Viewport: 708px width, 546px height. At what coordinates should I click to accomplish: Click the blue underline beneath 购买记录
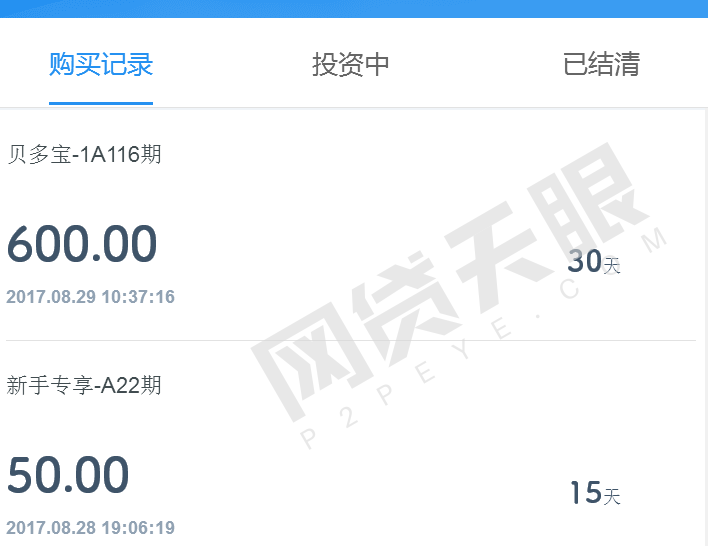pos(101,103)
